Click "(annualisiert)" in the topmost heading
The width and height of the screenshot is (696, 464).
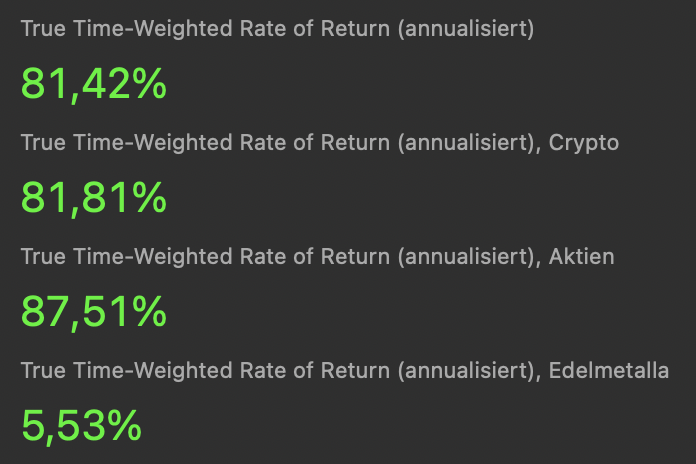click(465, 29)
